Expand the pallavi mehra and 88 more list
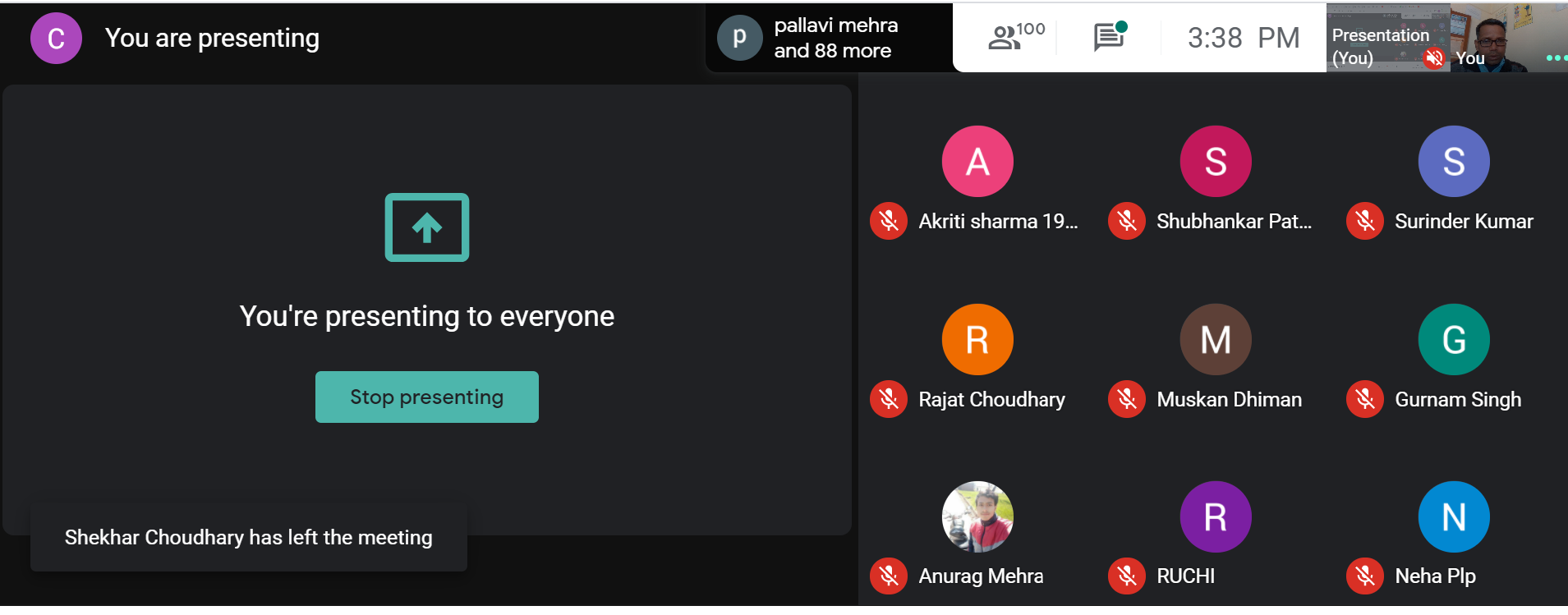The width and height of the screenshot is (1568, 615). 835,38
